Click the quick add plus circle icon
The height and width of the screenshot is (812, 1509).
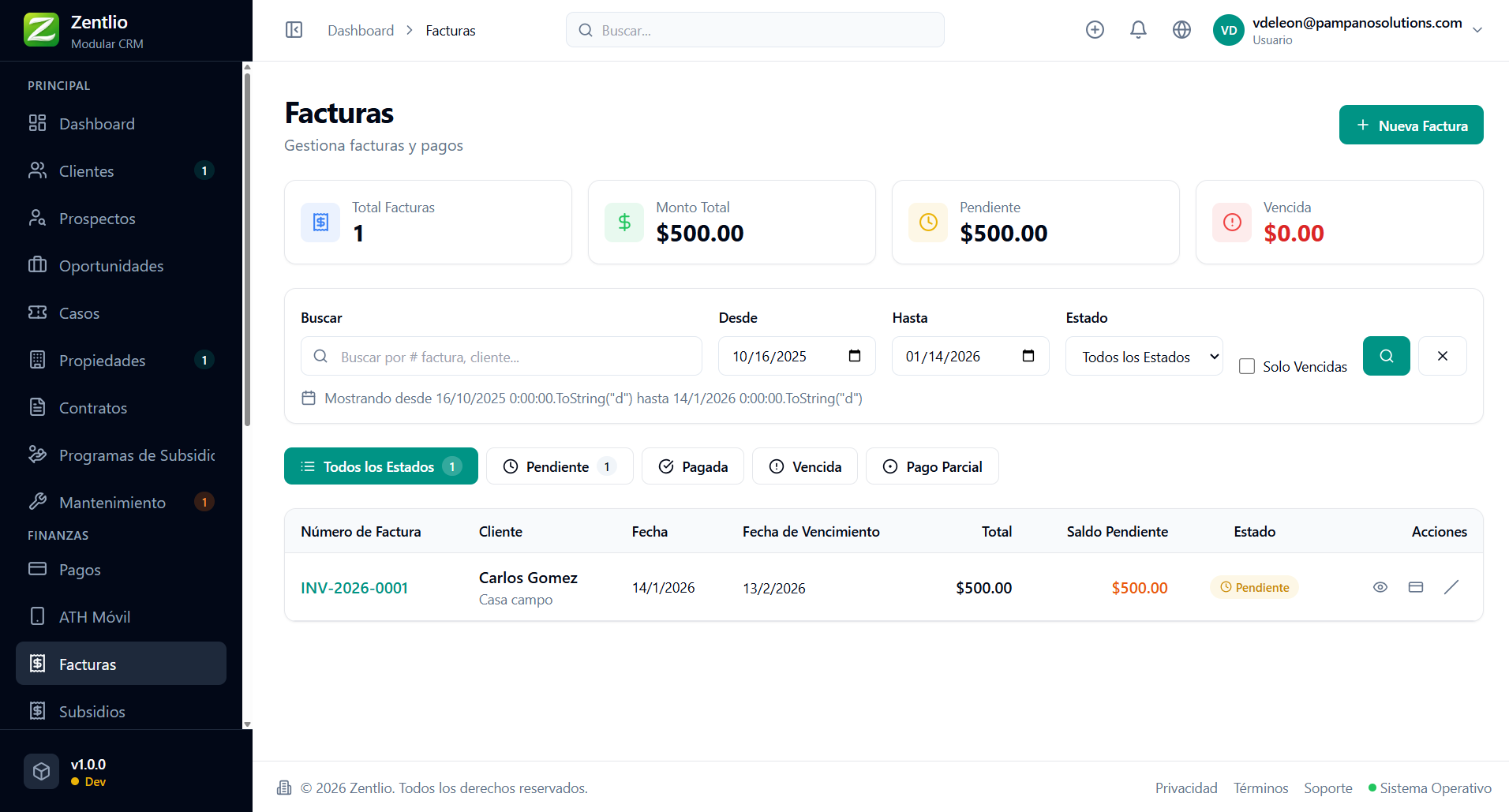point(1095,30)
